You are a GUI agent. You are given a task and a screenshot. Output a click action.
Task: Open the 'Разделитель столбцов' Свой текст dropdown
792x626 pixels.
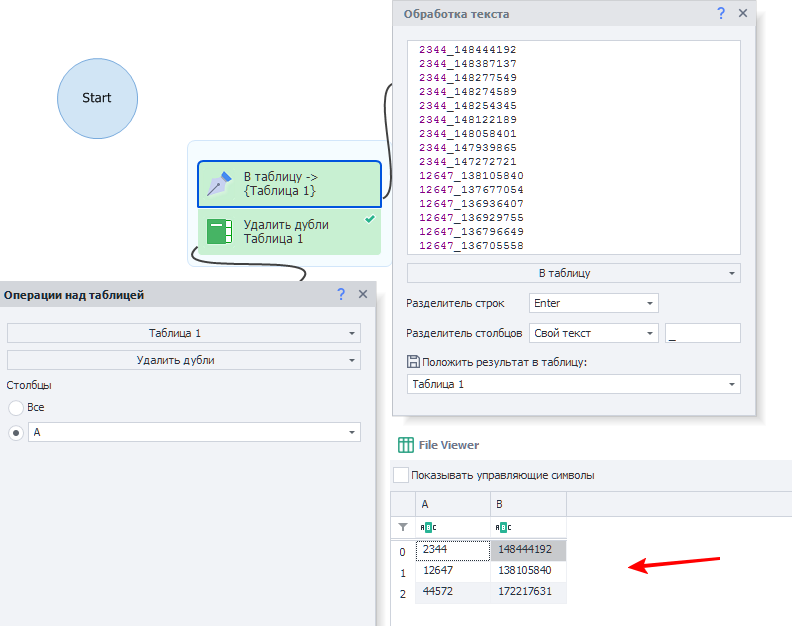click(x=594, y=333)
